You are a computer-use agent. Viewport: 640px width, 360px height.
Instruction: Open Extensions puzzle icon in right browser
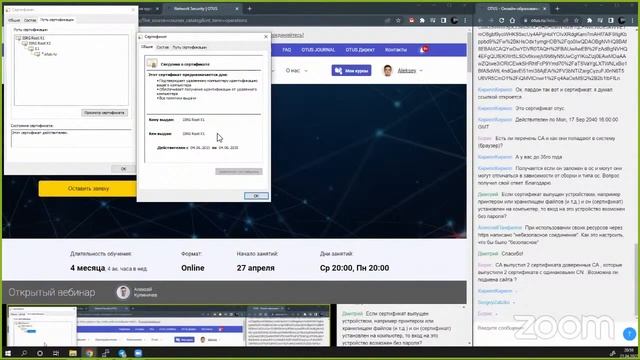pos(589,20)
